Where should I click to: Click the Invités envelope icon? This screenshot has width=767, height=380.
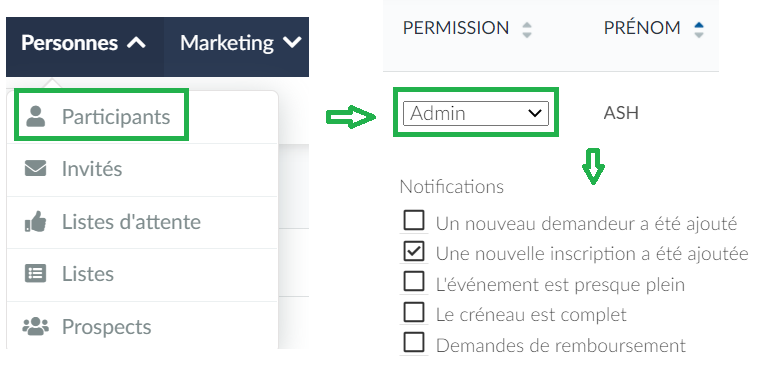[x=35, y=168]
